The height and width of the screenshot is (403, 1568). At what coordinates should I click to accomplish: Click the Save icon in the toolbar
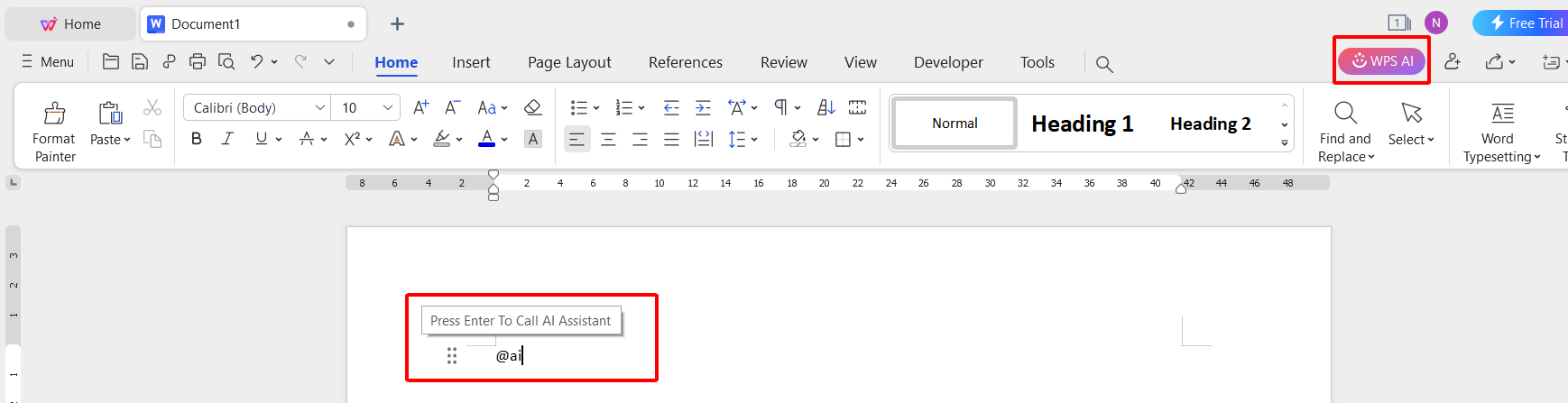pos(140,61)
